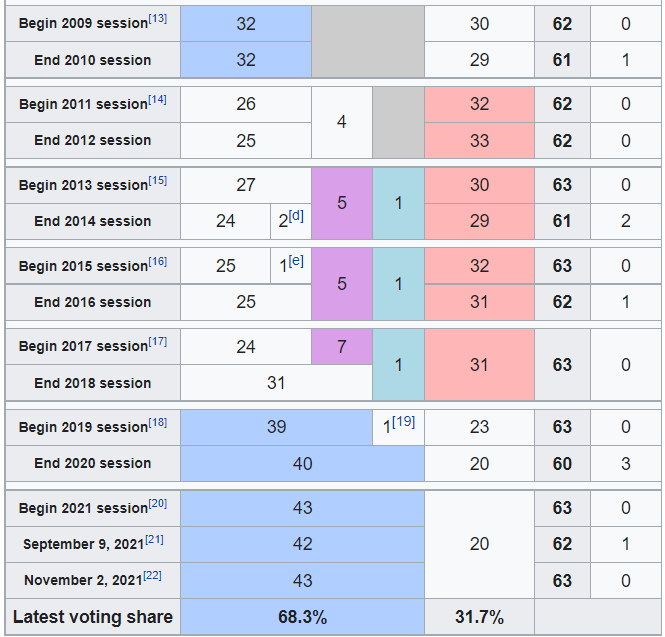Open citation [16] beside Begin 2015 session
Screen dimensions: 665x637
pyautogui.click(x=158, y=262)
